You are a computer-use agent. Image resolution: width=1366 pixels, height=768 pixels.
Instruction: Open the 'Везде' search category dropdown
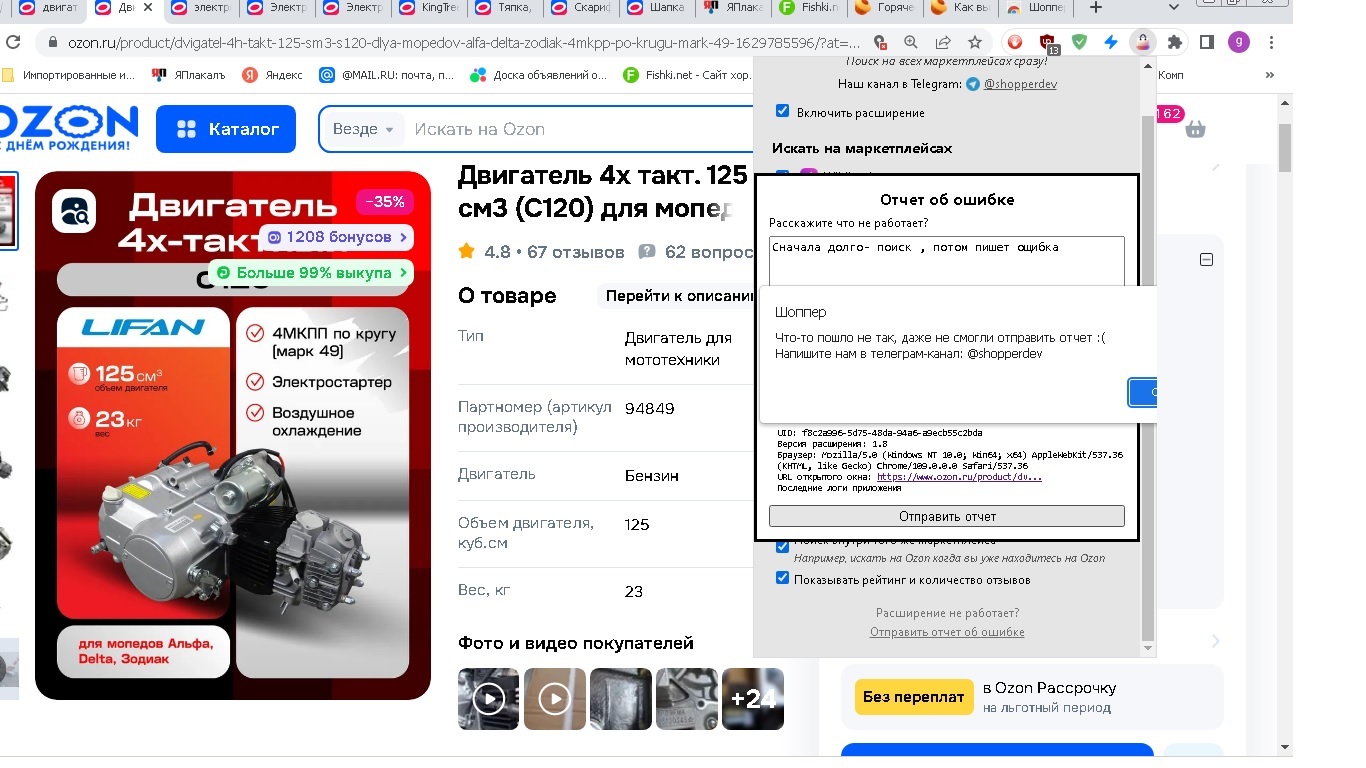click(364, 129)
